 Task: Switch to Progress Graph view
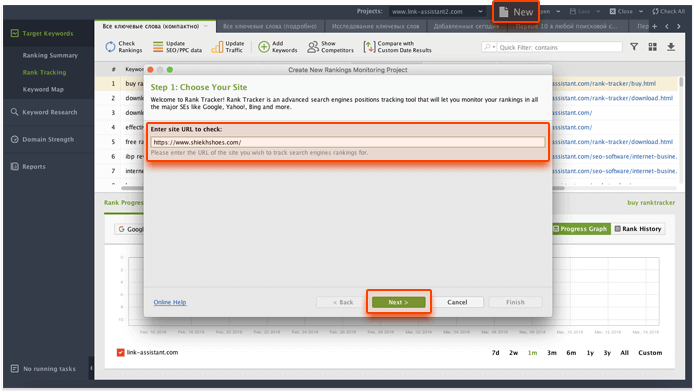pos(580,229)
